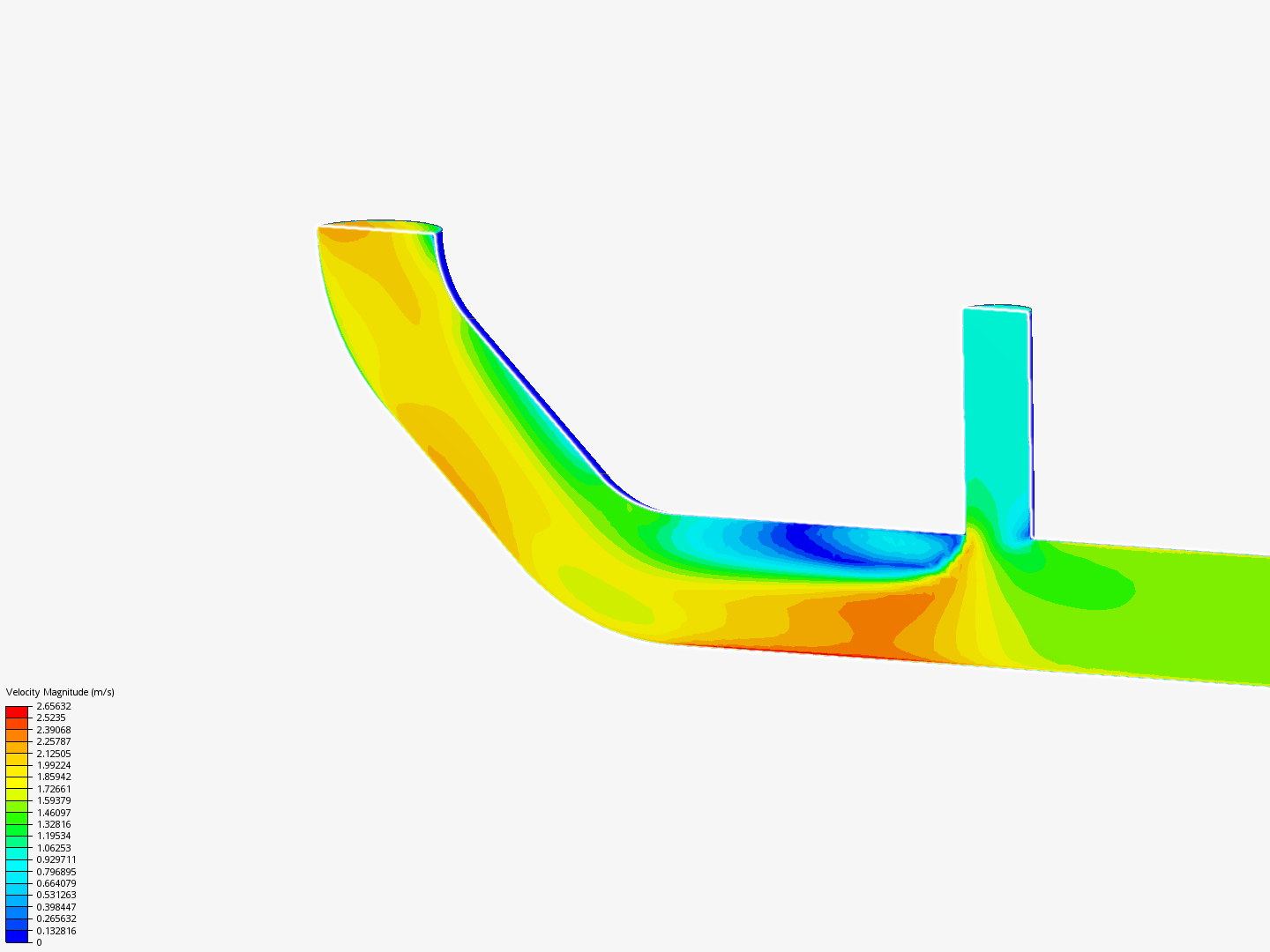Select legend swatch between 1.72661 and 1.85942
Screen dimensions: 1270x952
pos(17,783)
